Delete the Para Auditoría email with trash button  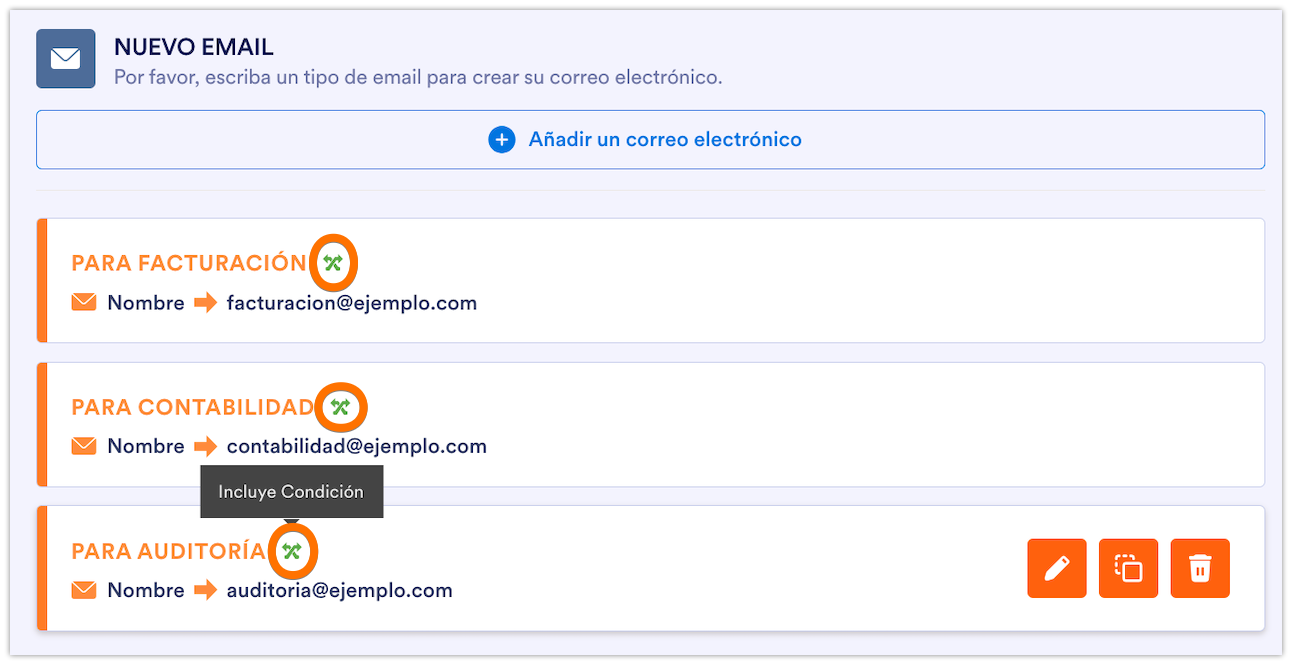pos(1200,569)
